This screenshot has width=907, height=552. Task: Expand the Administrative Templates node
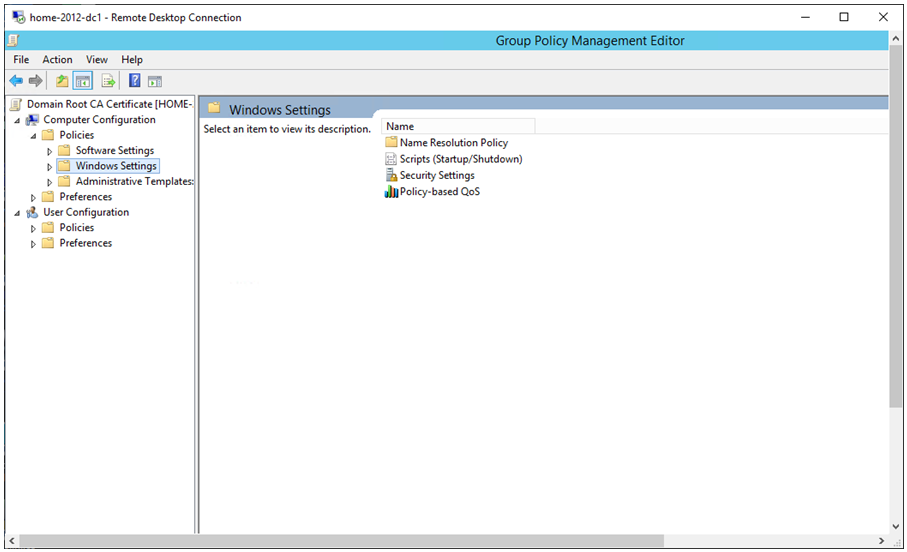49,182
